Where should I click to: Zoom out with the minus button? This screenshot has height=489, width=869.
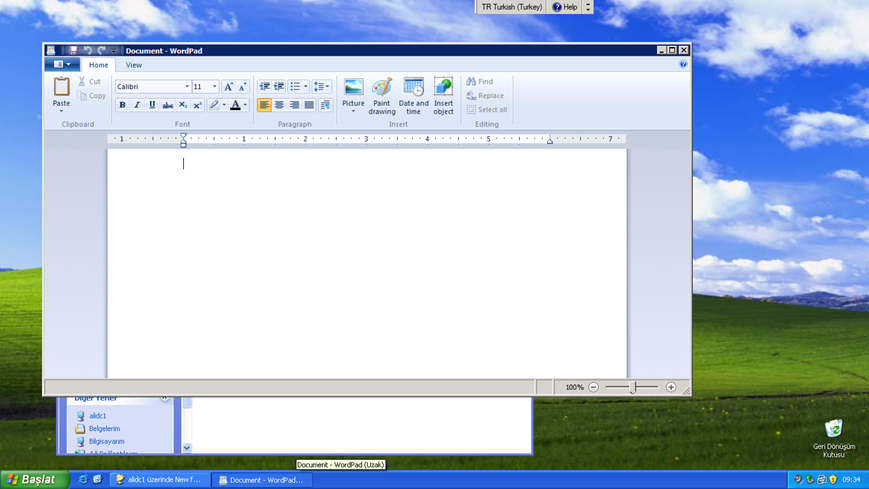[594, 387]
